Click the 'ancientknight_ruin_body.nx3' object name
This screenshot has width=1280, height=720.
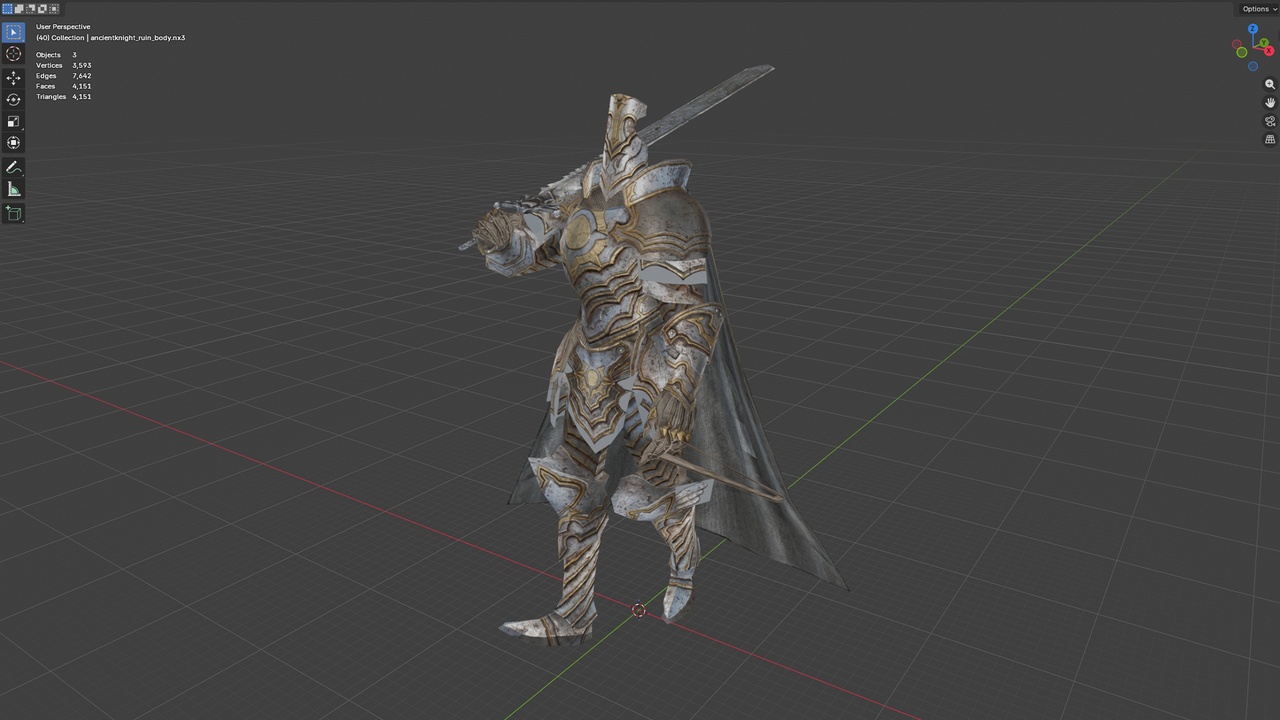pos(138,38)
